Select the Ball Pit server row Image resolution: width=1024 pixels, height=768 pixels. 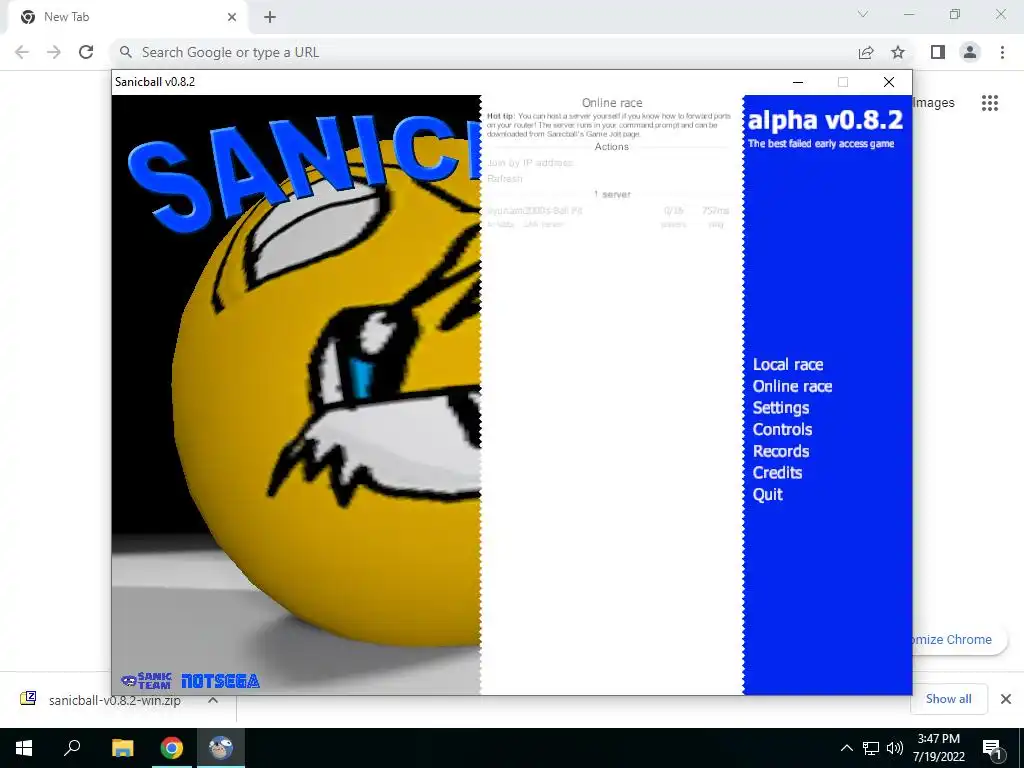pos(608,217)
